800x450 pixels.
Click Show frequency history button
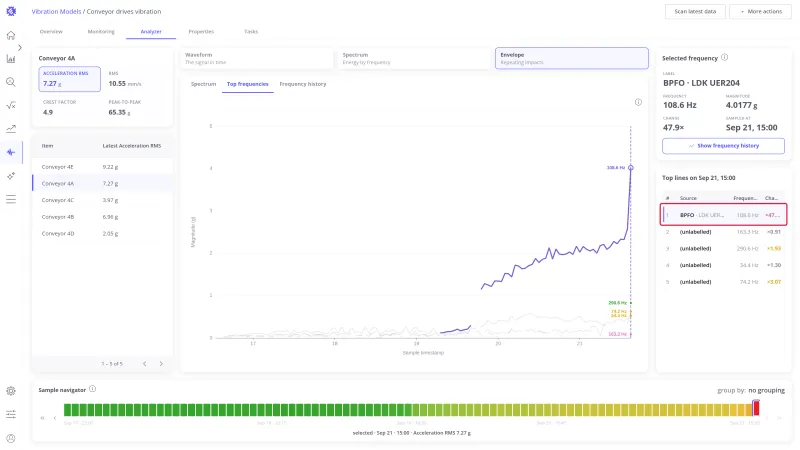(723, 146)
